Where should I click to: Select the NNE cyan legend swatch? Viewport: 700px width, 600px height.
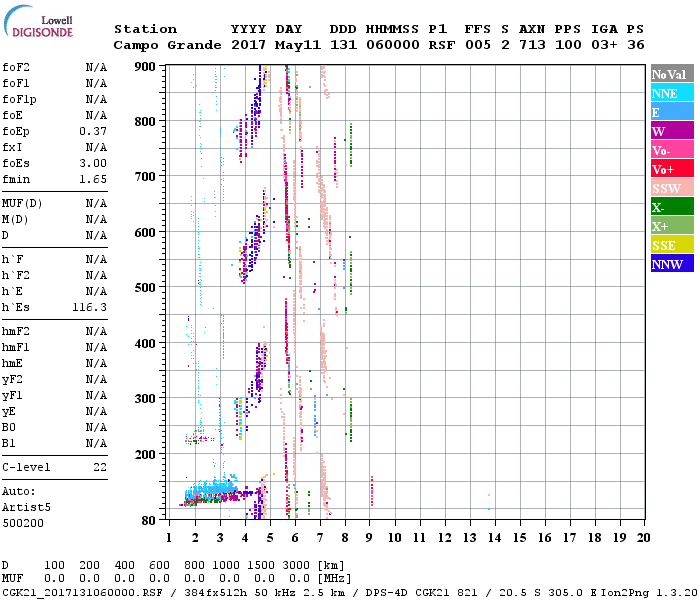click(672, 93)
